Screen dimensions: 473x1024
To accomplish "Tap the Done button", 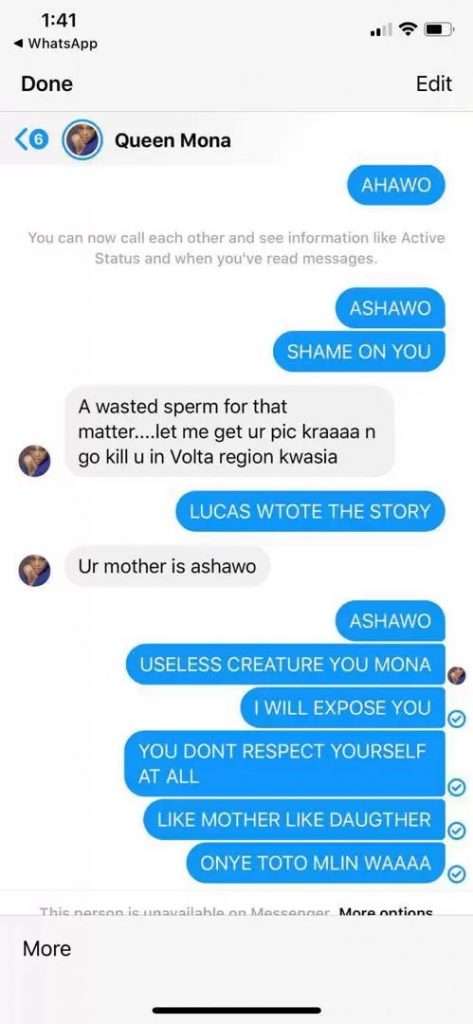I will pos(47,84).
